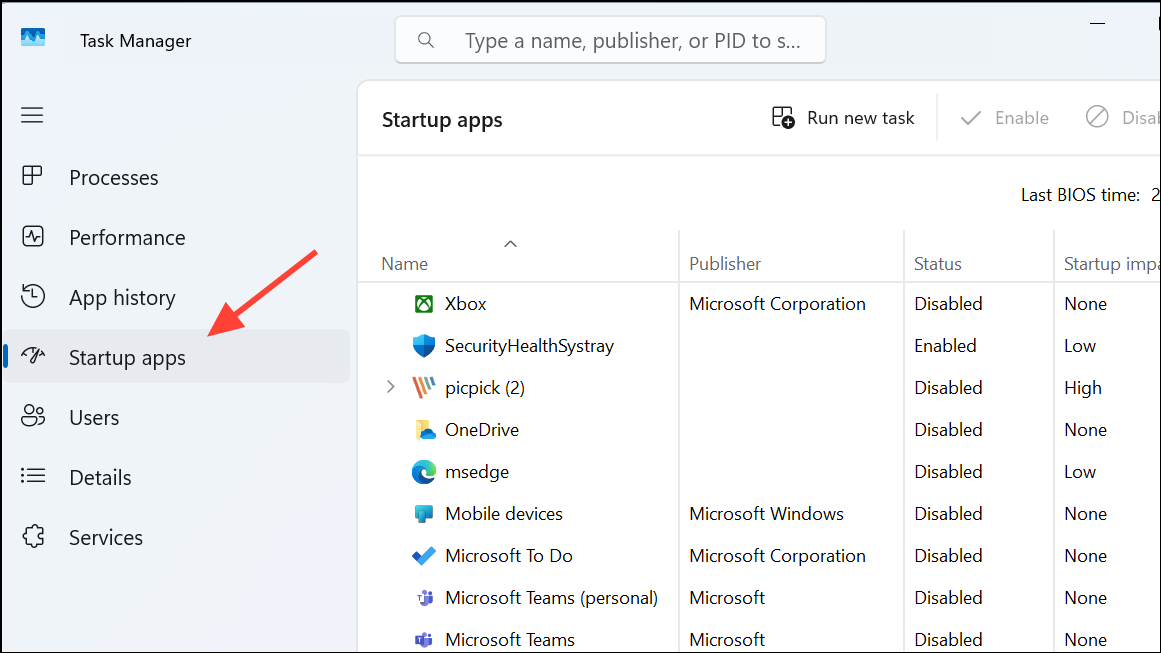Select the Mobile devices entry

(x=503, y=514)
